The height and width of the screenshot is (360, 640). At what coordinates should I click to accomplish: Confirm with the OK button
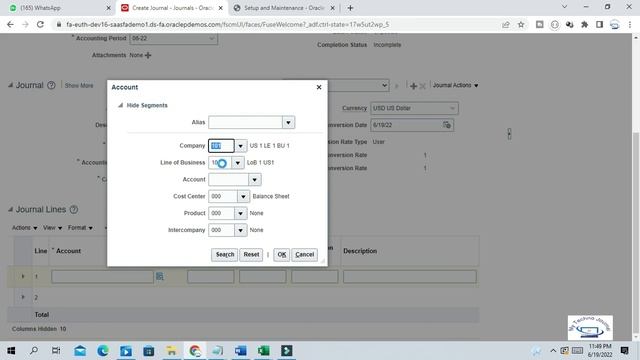[282, 254]
